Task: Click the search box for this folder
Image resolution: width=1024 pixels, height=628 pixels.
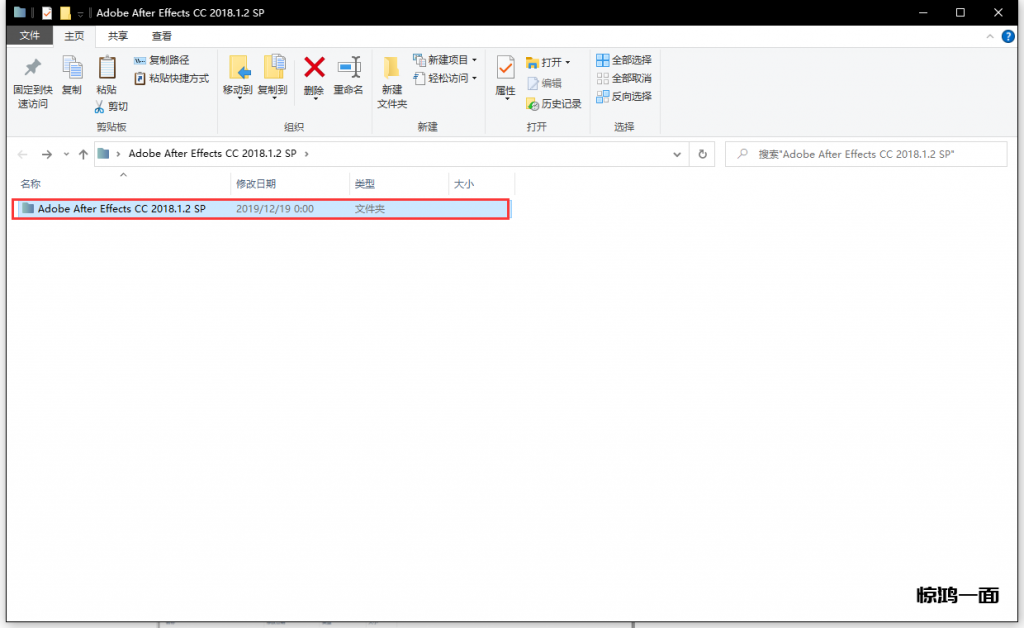Action: tap(866, 154)
